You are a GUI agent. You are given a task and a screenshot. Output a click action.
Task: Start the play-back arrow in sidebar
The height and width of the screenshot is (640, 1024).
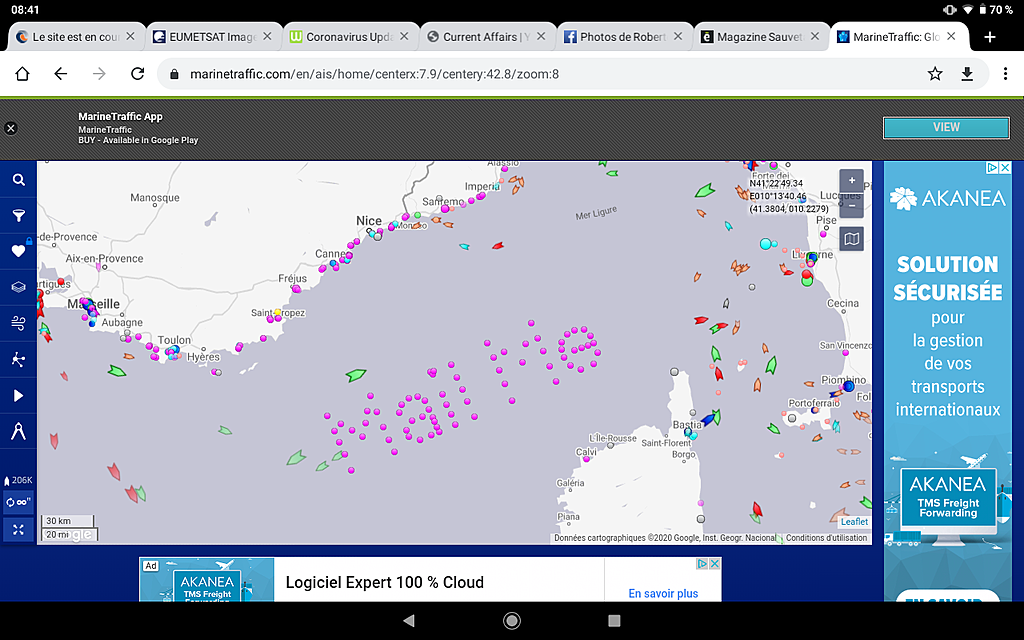point(18,396)
